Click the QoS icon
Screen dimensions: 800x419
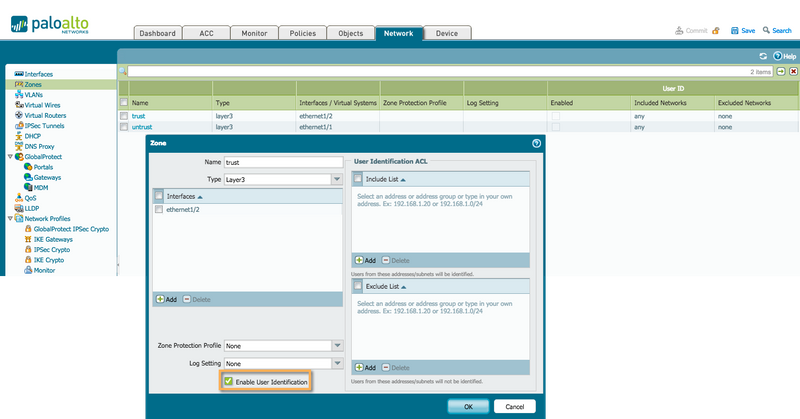[x=19, y=198]
